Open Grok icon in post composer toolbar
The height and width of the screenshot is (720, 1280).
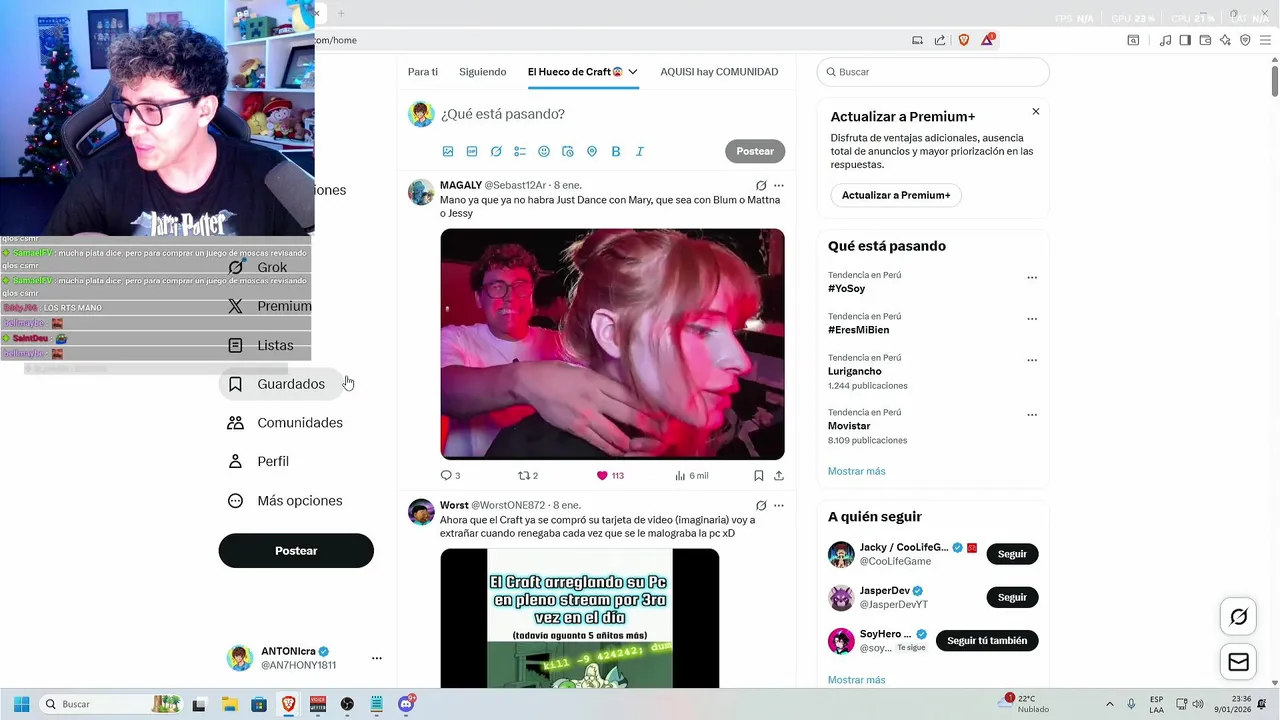(x=496, y=151)
